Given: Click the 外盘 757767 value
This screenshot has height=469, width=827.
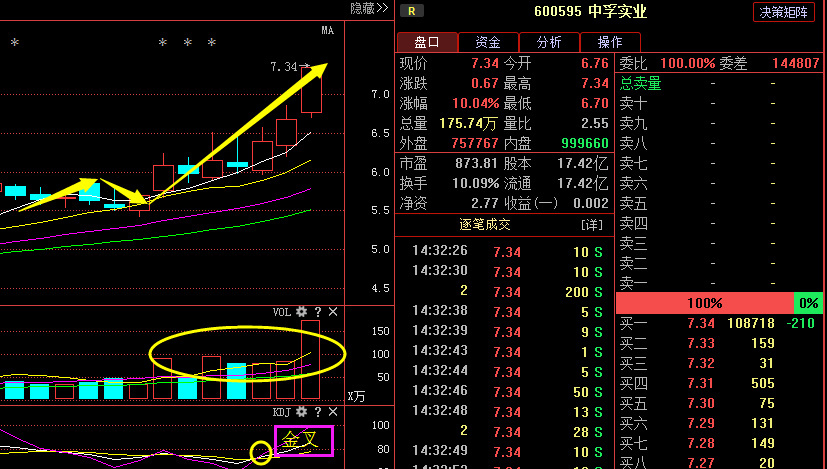Looking at the screenshot, I should pos(475,143).
